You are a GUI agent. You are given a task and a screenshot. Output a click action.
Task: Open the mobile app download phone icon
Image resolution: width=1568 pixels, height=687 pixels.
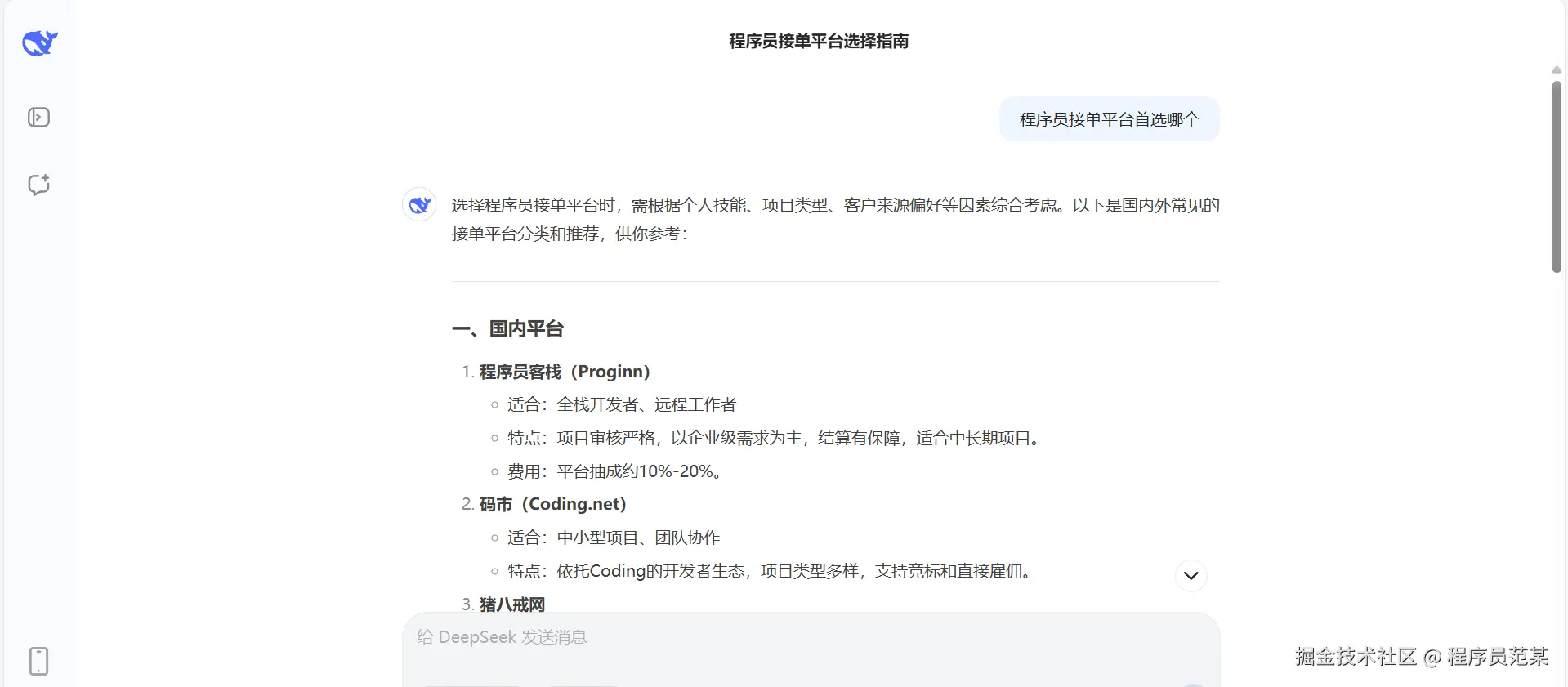click(38, 661)
